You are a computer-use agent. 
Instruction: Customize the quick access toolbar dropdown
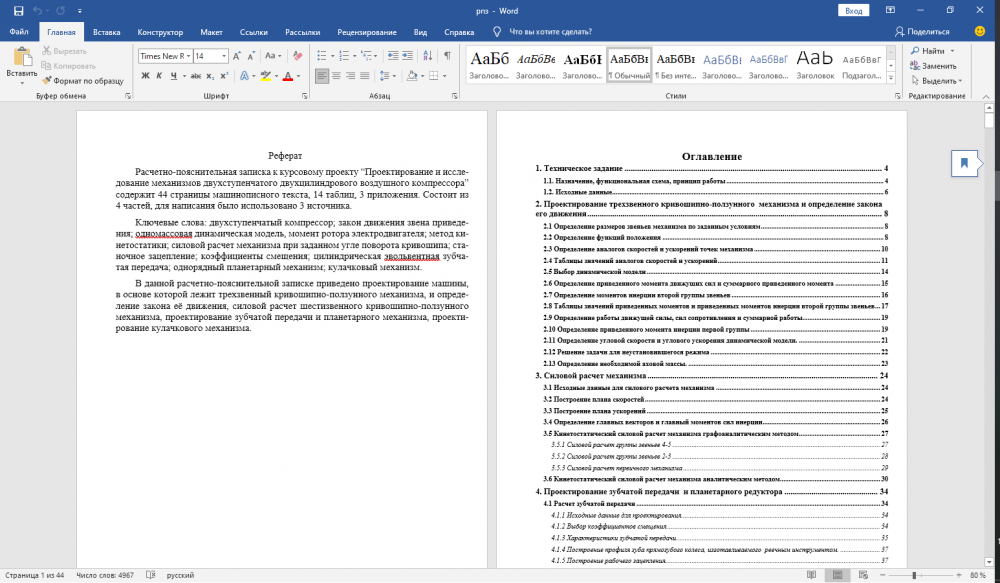click(x=80, y=11)
